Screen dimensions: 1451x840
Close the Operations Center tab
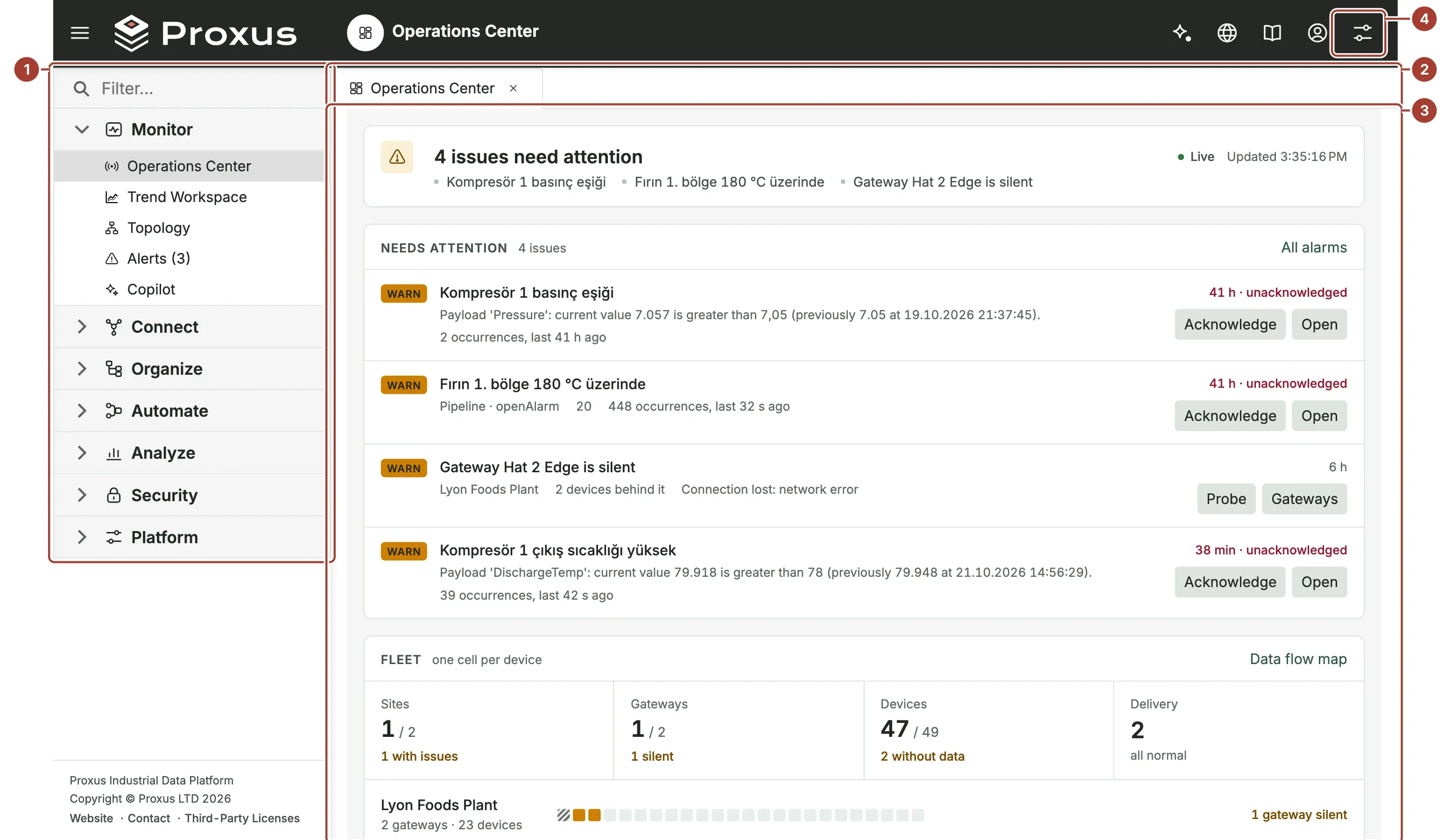[x=513, y=88]
